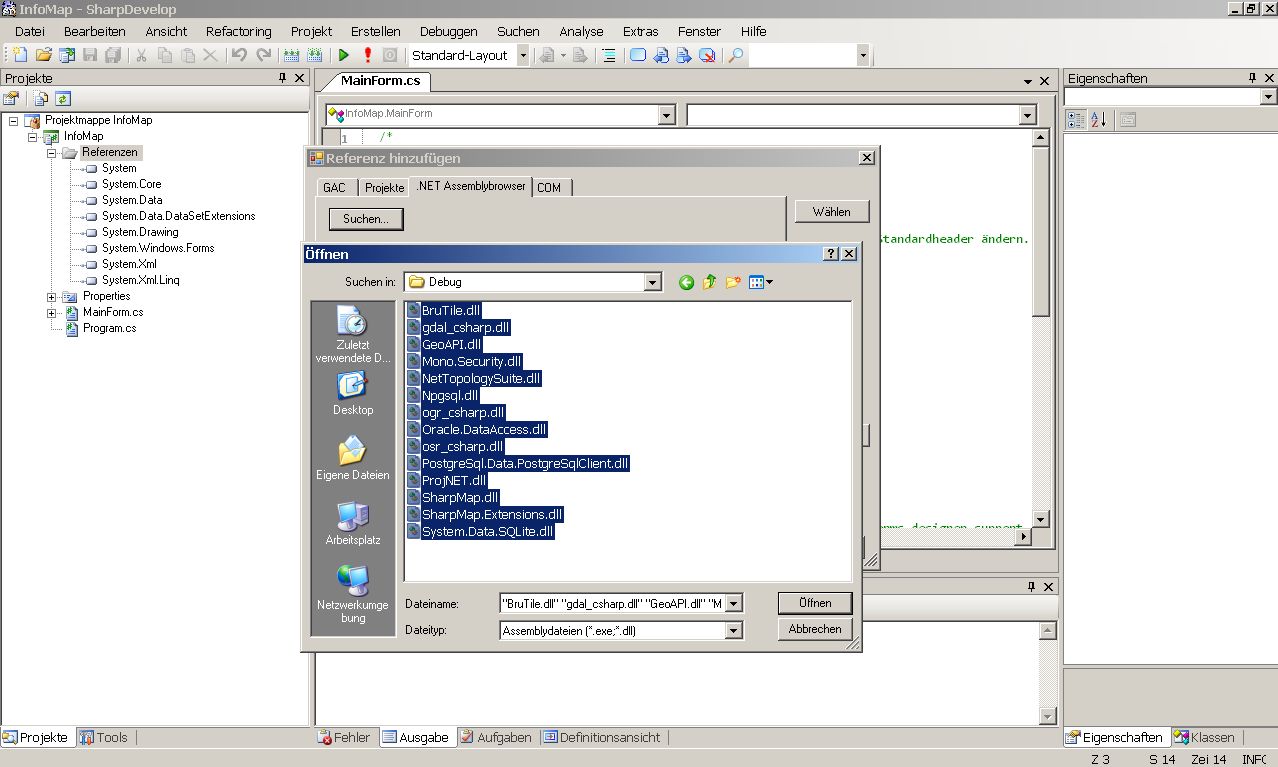Image resolution: width=1278 pixels, height=767 pixels.
Task: Click the new folder icon in the dialog
Action: tap(734, 281)
